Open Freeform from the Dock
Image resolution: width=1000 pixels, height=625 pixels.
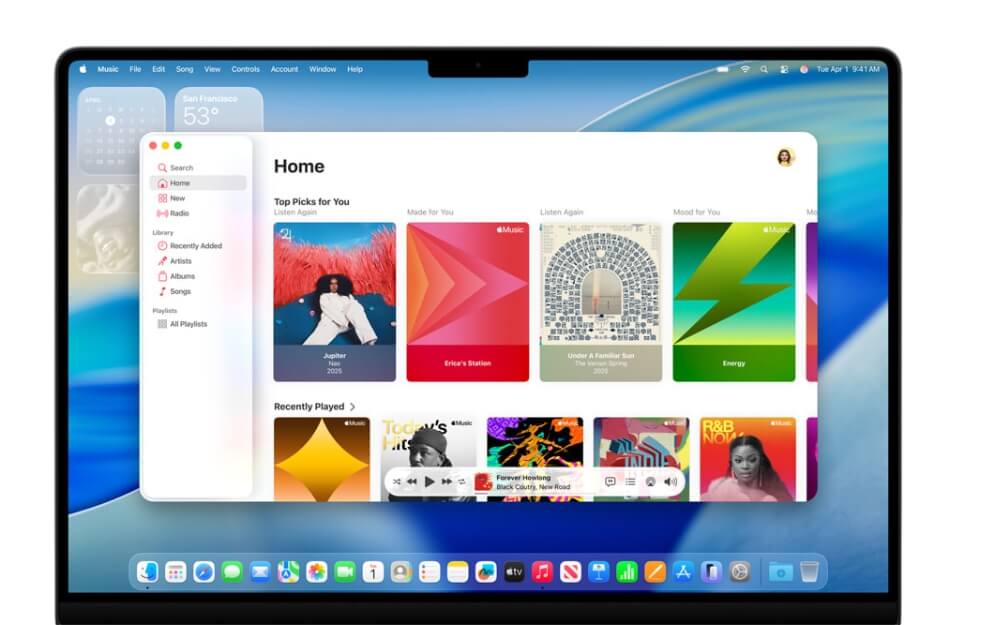coord(485,572)
